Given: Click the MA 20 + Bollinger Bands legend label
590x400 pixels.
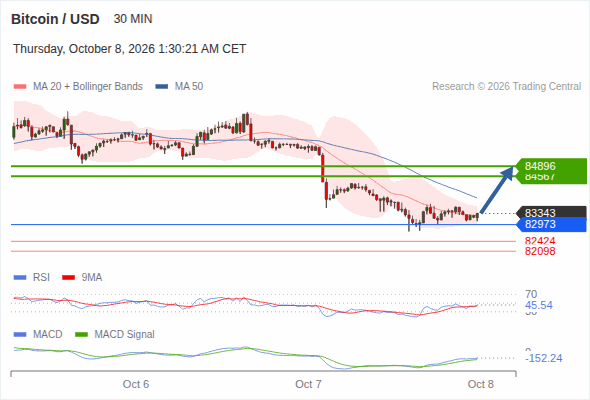Looking at the screenshot, I should pyautogui.click(x=88, y=87).
